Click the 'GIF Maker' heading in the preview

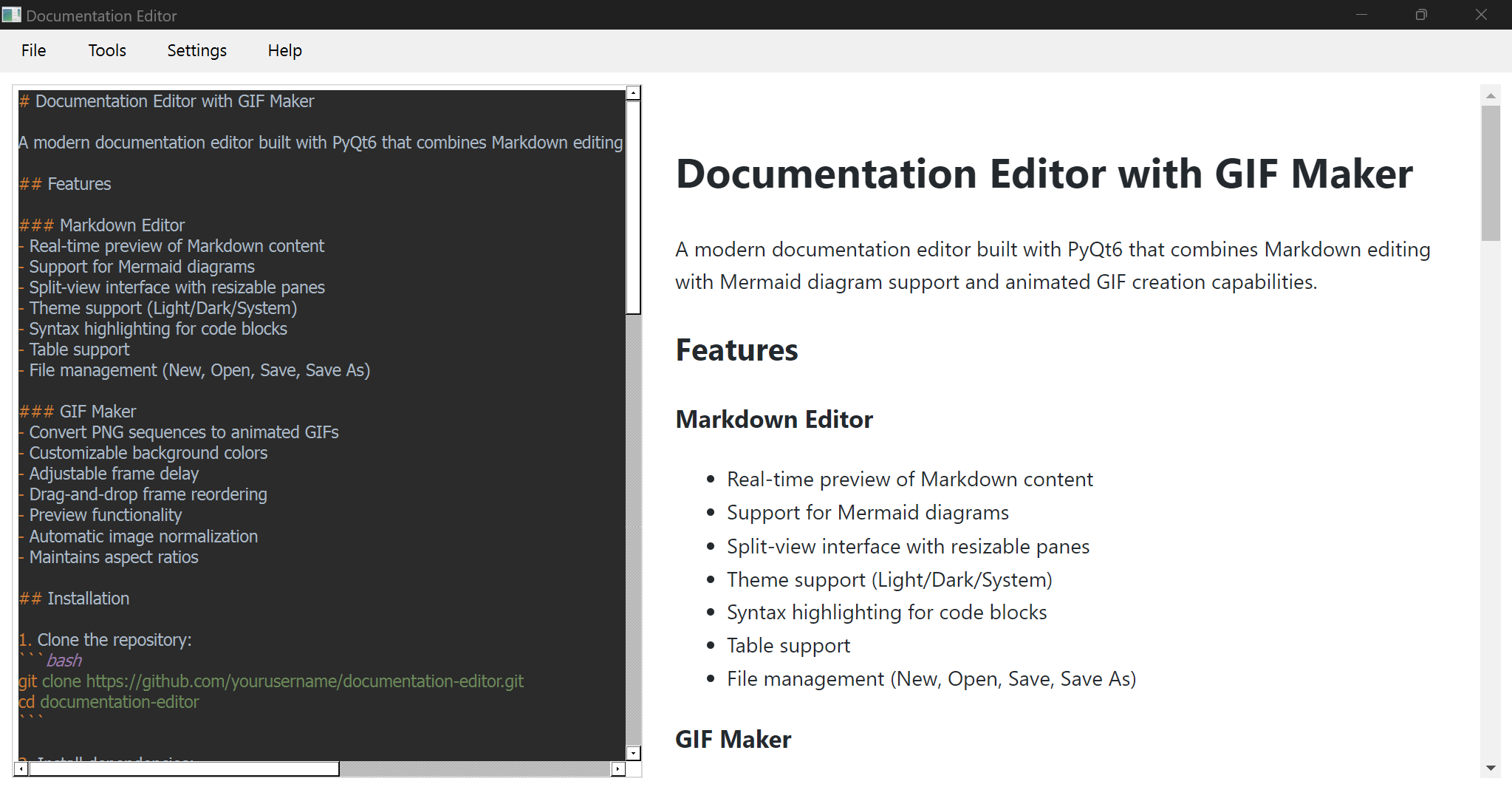click(733, 740)
